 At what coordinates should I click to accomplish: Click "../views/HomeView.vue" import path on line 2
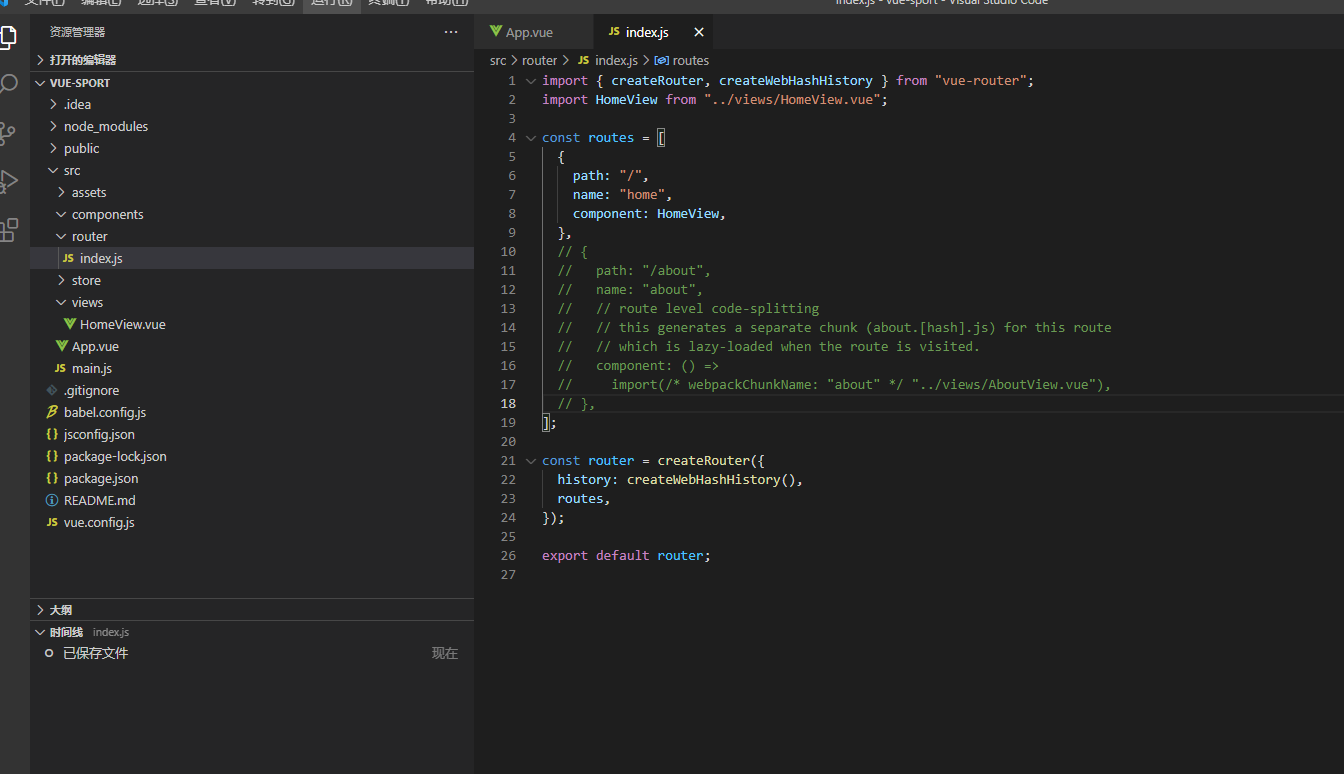(x=792, y=99)
